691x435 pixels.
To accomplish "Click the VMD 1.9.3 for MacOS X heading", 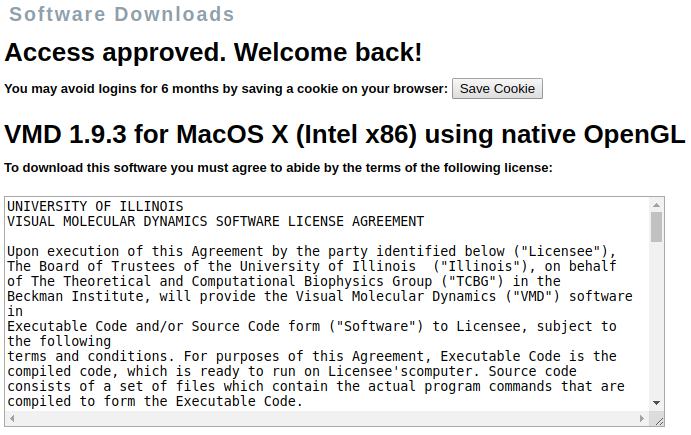I will 345,134.
